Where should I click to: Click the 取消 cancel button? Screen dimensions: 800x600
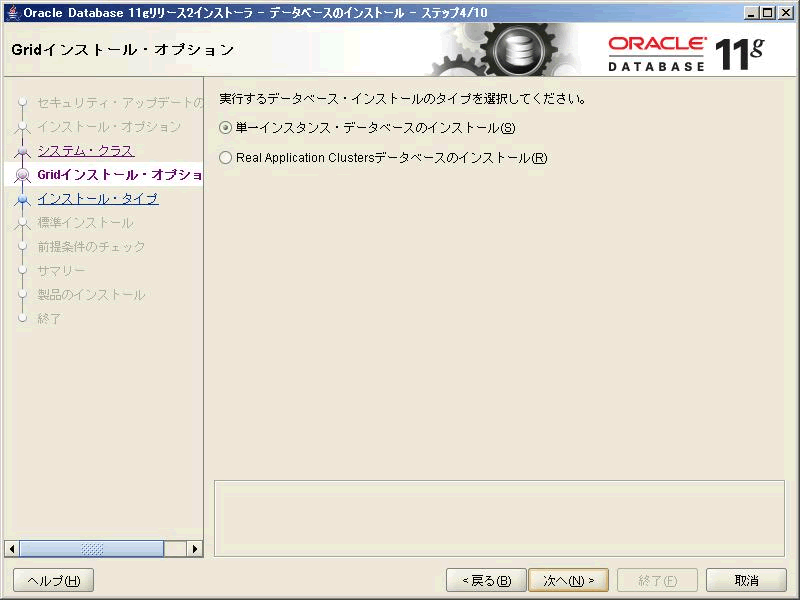click(746, 581)
